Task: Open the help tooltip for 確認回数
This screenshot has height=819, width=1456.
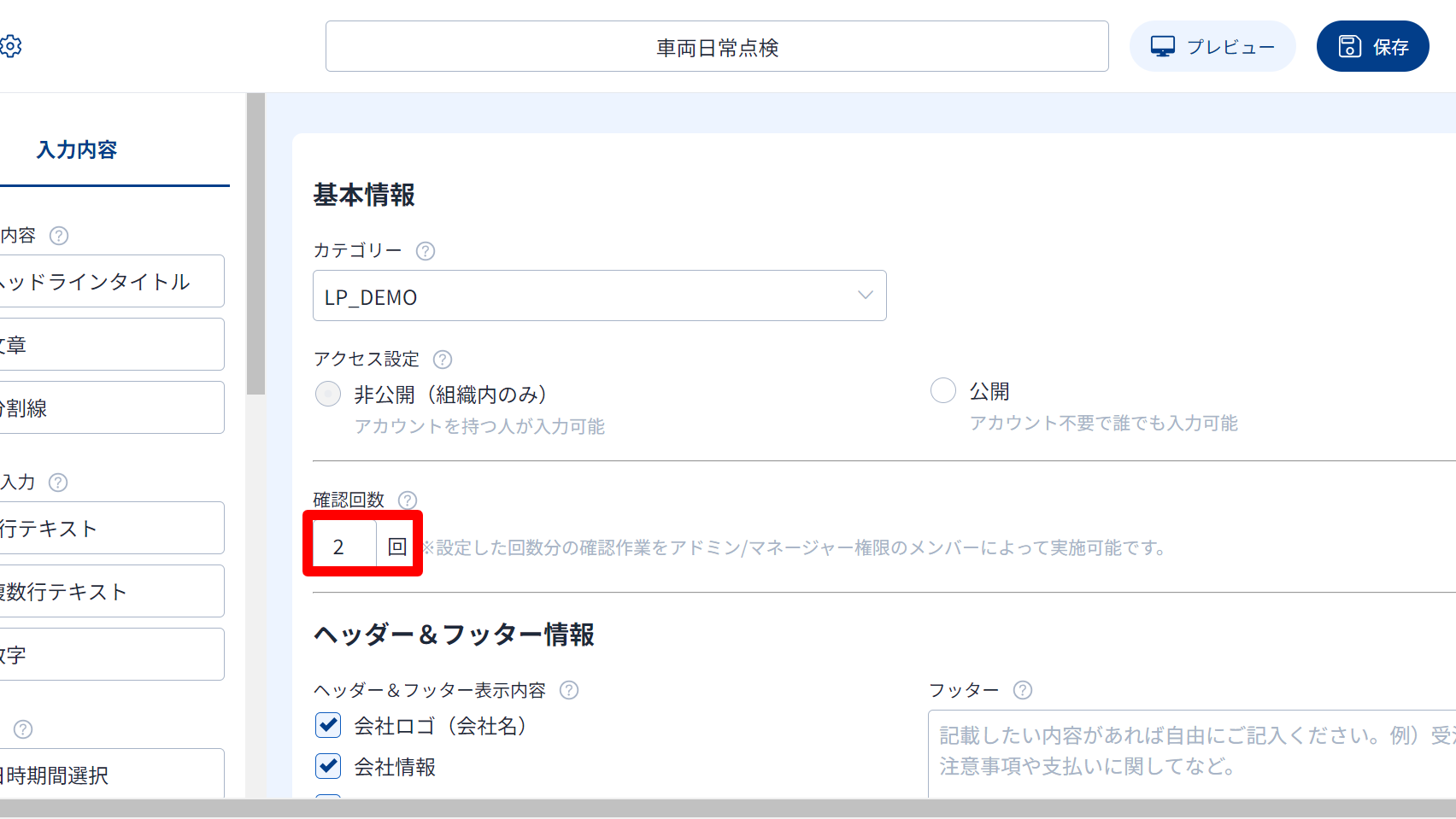Action: [x=408, y=500]
